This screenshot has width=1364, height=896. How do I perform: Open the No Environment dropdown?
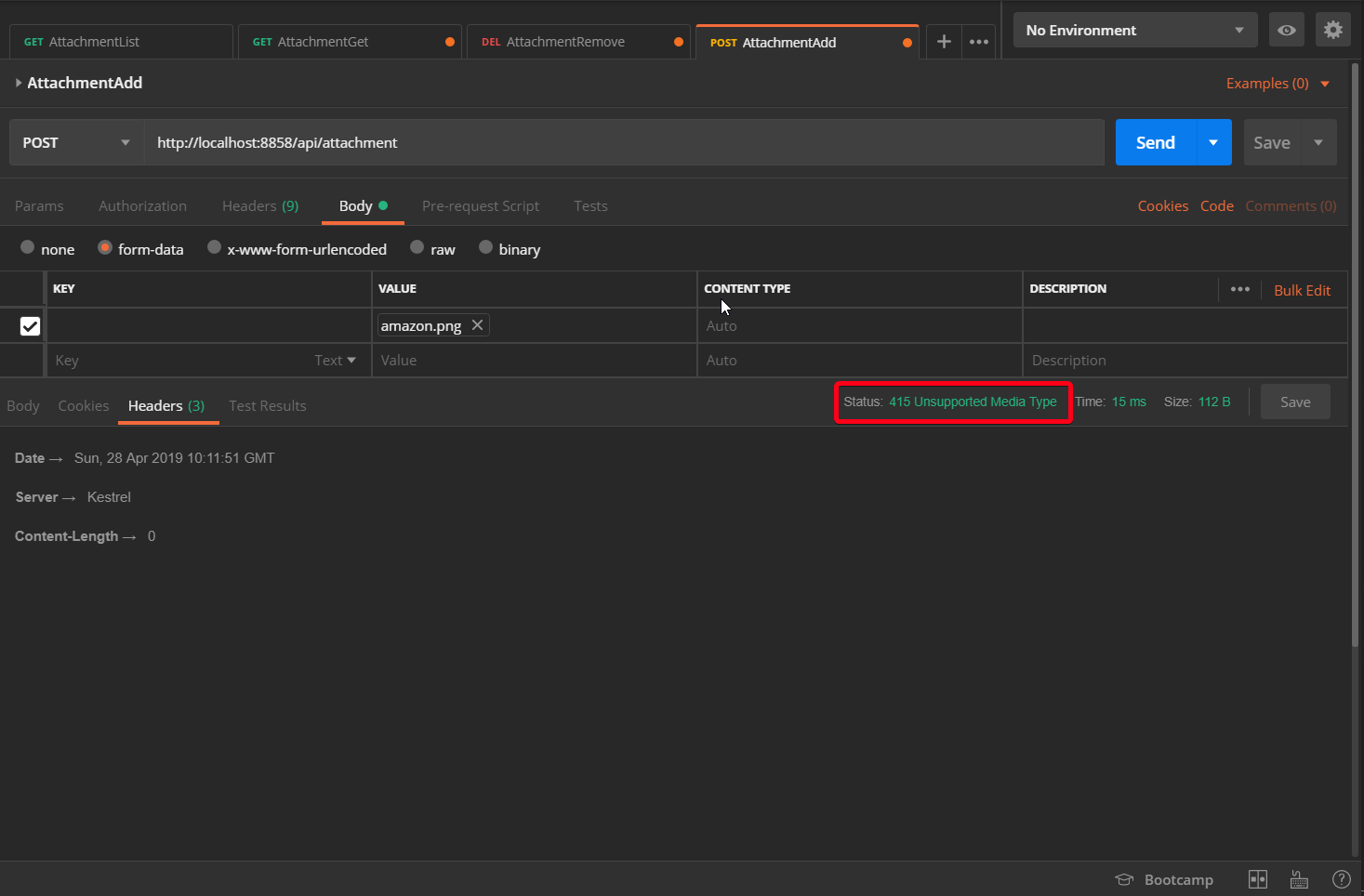1135,30
